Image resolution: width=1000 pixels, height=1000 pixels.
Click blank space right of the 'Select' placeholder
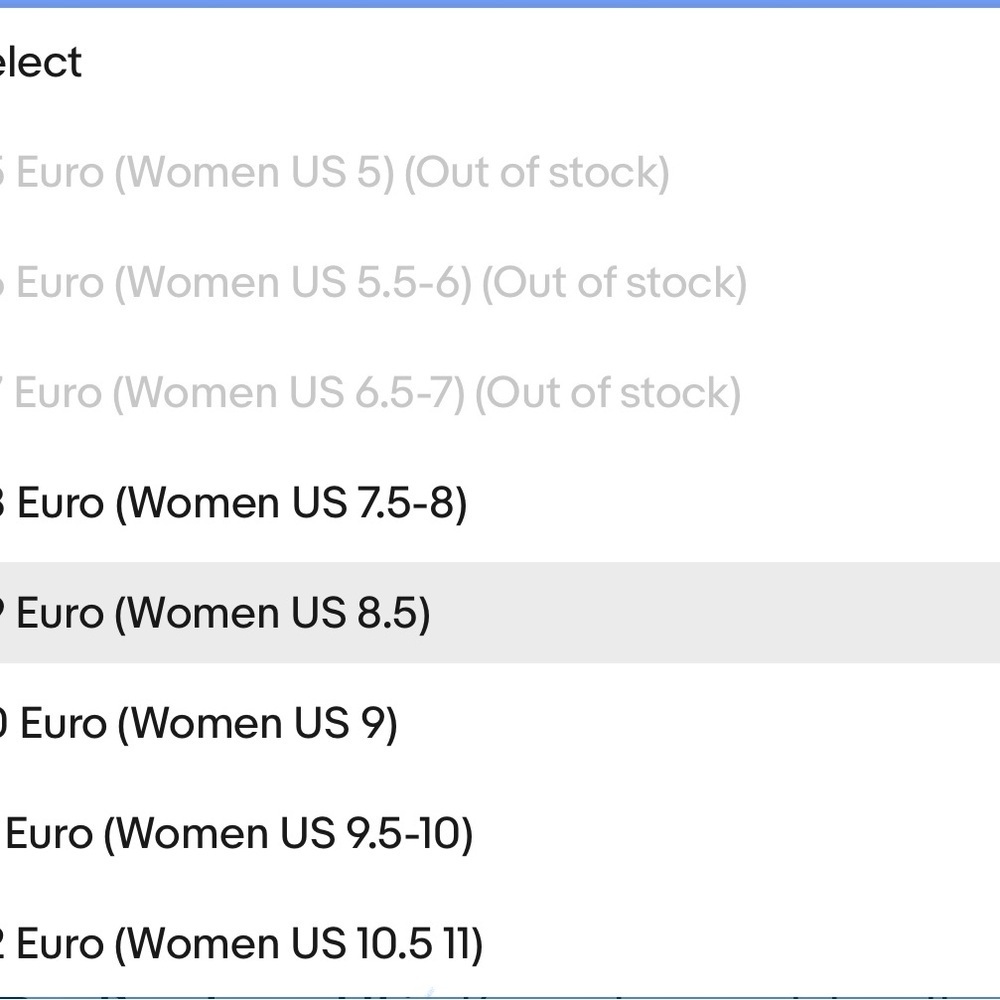(x=542, y=62)
